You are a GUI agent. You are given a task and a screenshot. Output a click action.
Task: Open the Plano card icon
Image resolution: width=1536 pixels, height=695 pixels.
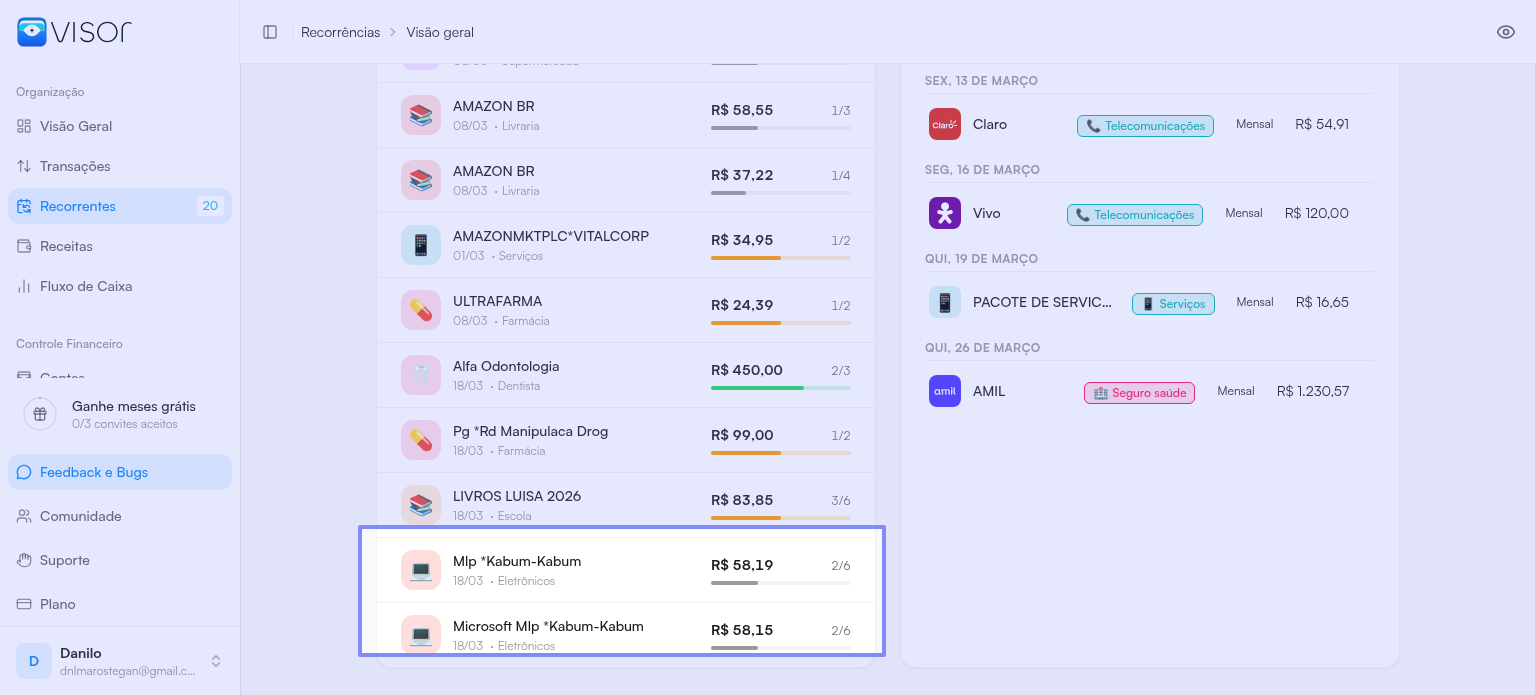24,604
